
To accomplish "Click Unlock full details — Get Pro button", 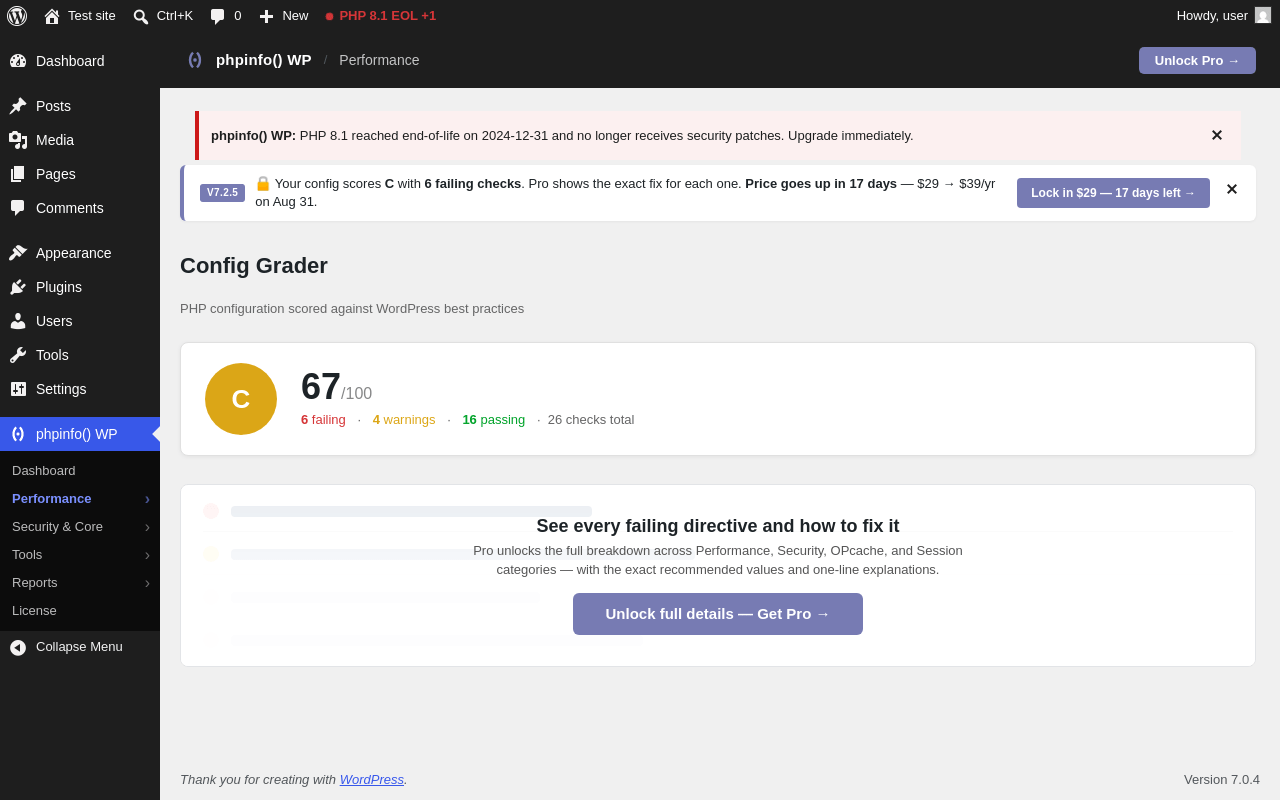I will [718, 614].
